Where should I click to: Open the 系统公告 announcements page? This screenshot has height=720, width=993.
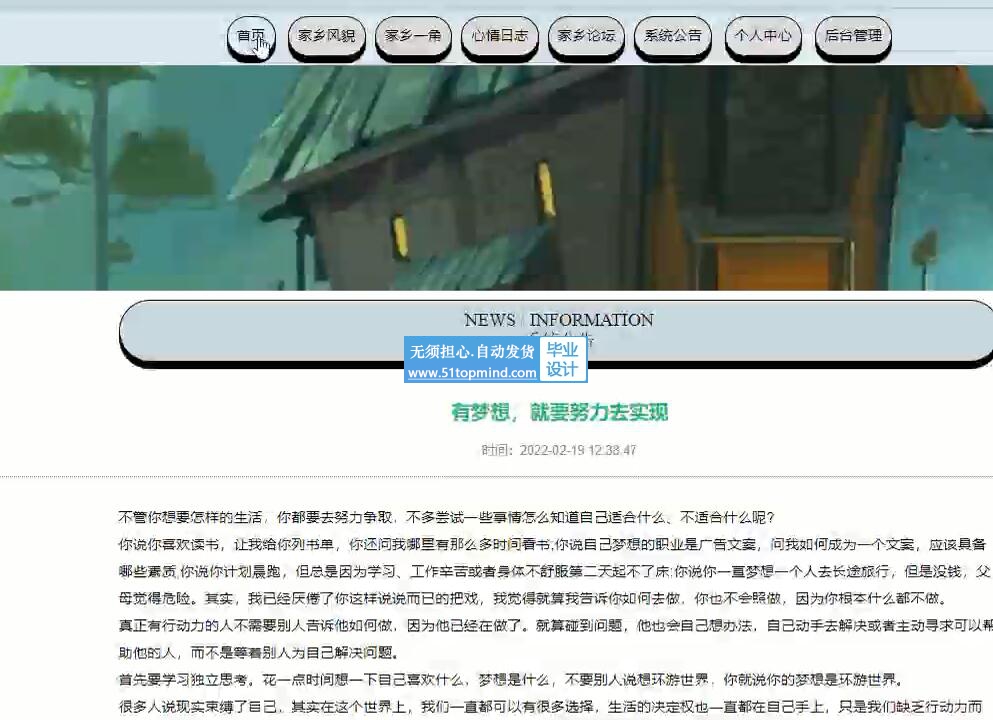tap(673, 37)
